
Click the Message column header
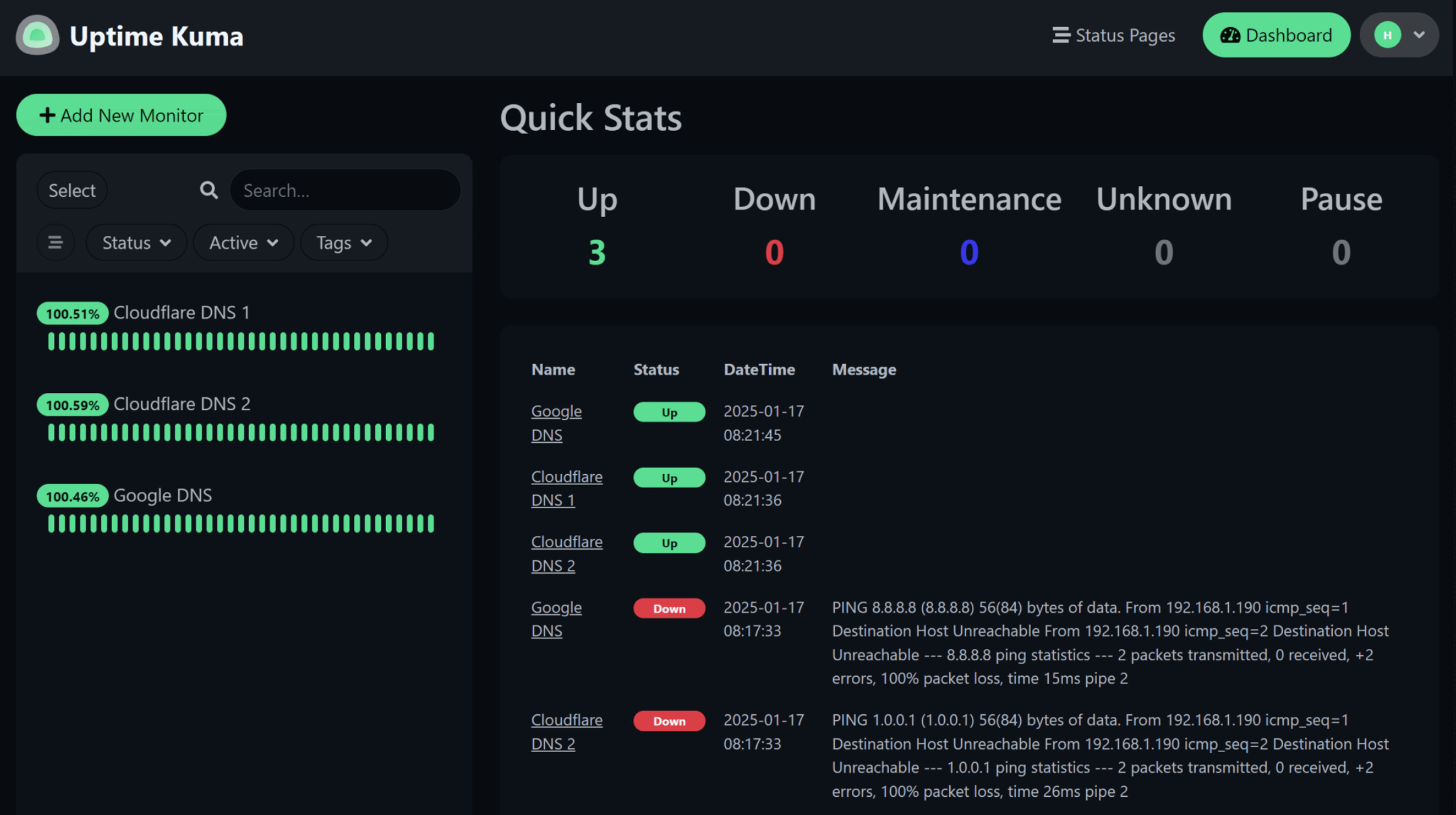click(x=864, y=370)
